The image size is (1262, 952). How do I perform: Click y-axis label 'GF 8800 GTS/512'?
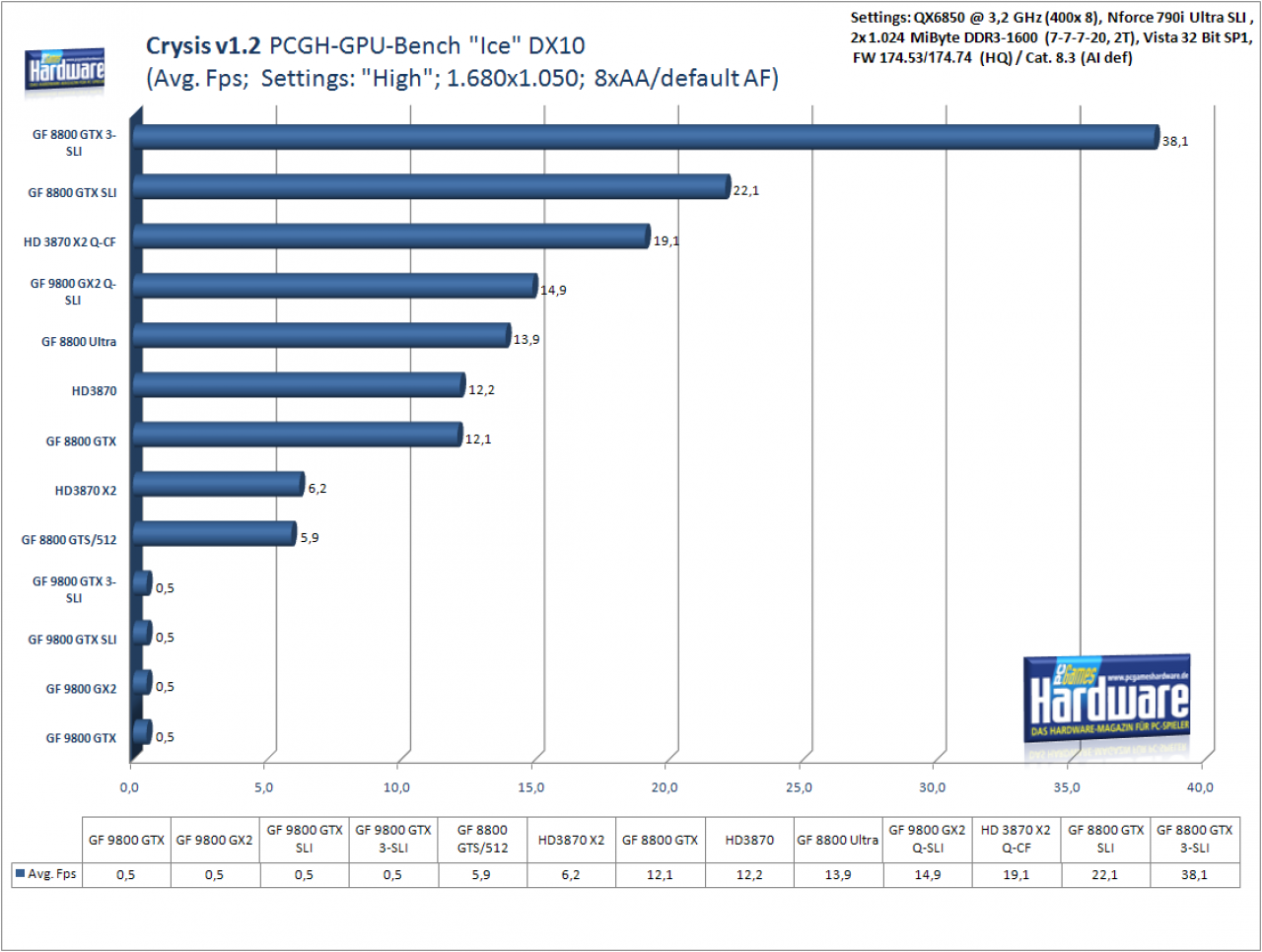[x=69, y=540]
